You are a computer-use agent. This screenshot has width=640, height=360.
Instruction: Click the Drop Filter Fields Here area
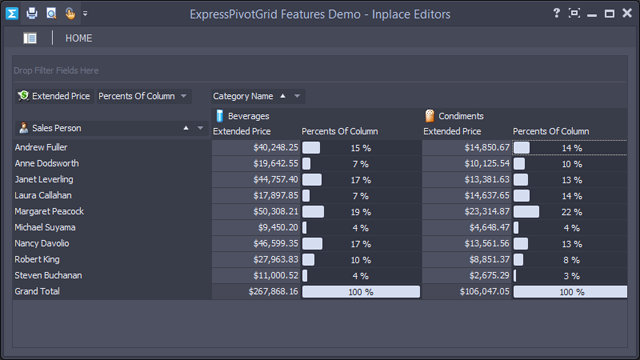[320, 70]
